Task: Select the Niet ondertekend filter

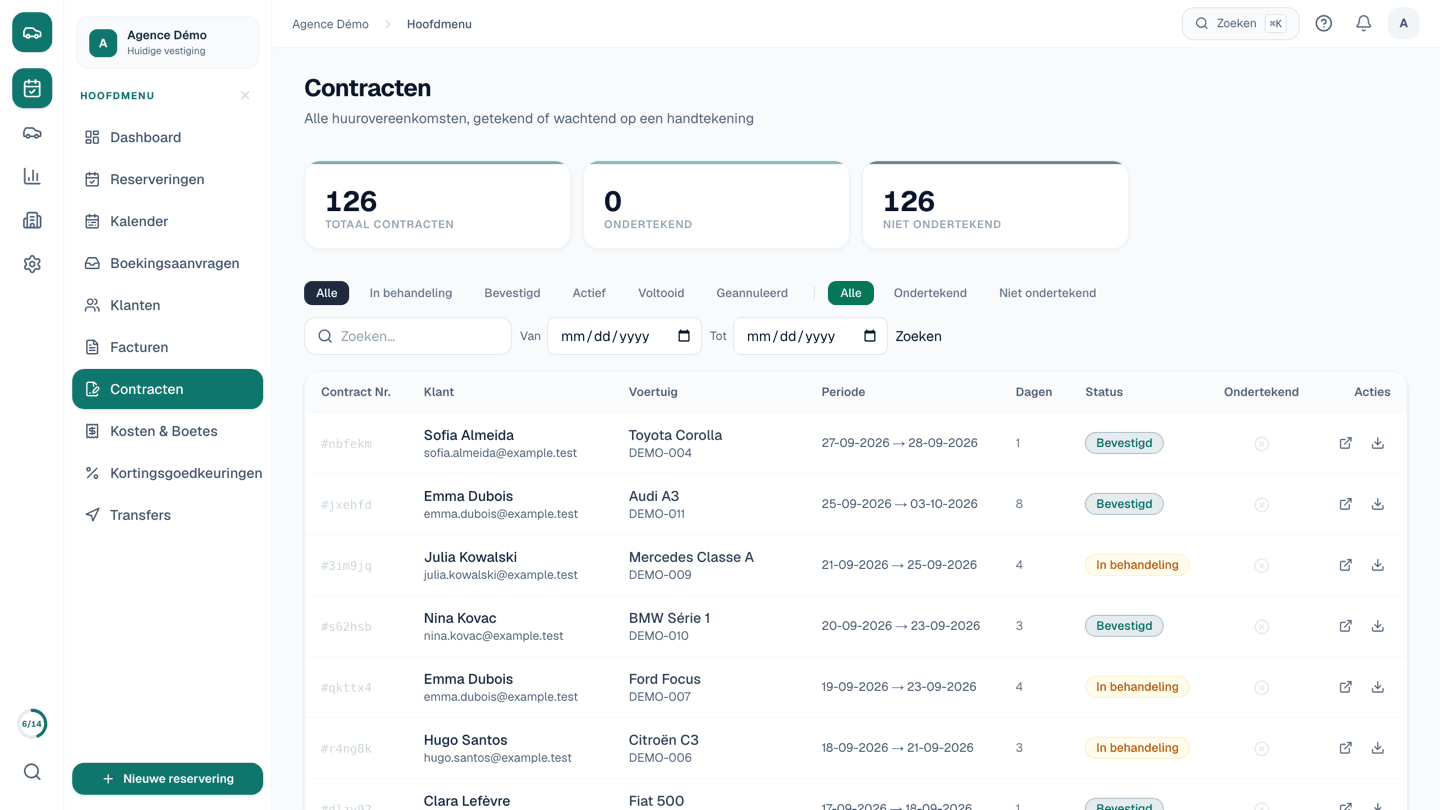Action: 1047,293
